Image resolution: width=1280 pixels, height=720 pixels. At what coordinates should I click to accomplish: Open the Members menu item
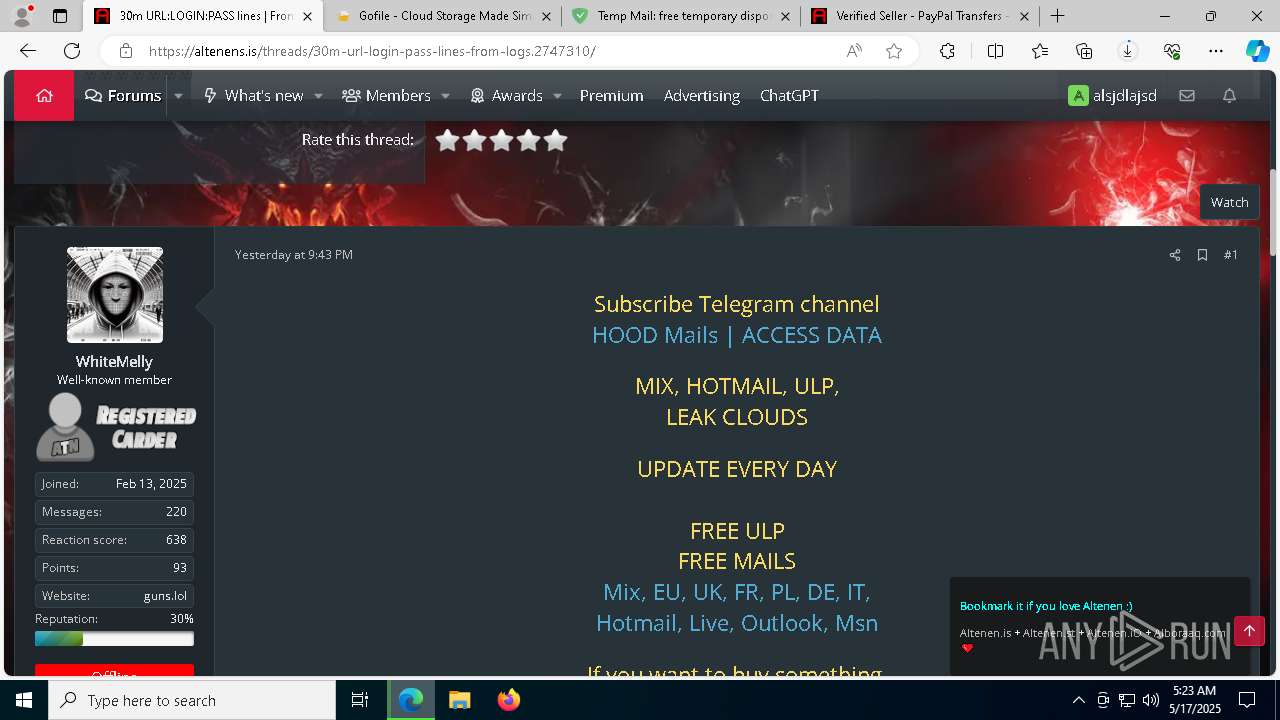386,95
